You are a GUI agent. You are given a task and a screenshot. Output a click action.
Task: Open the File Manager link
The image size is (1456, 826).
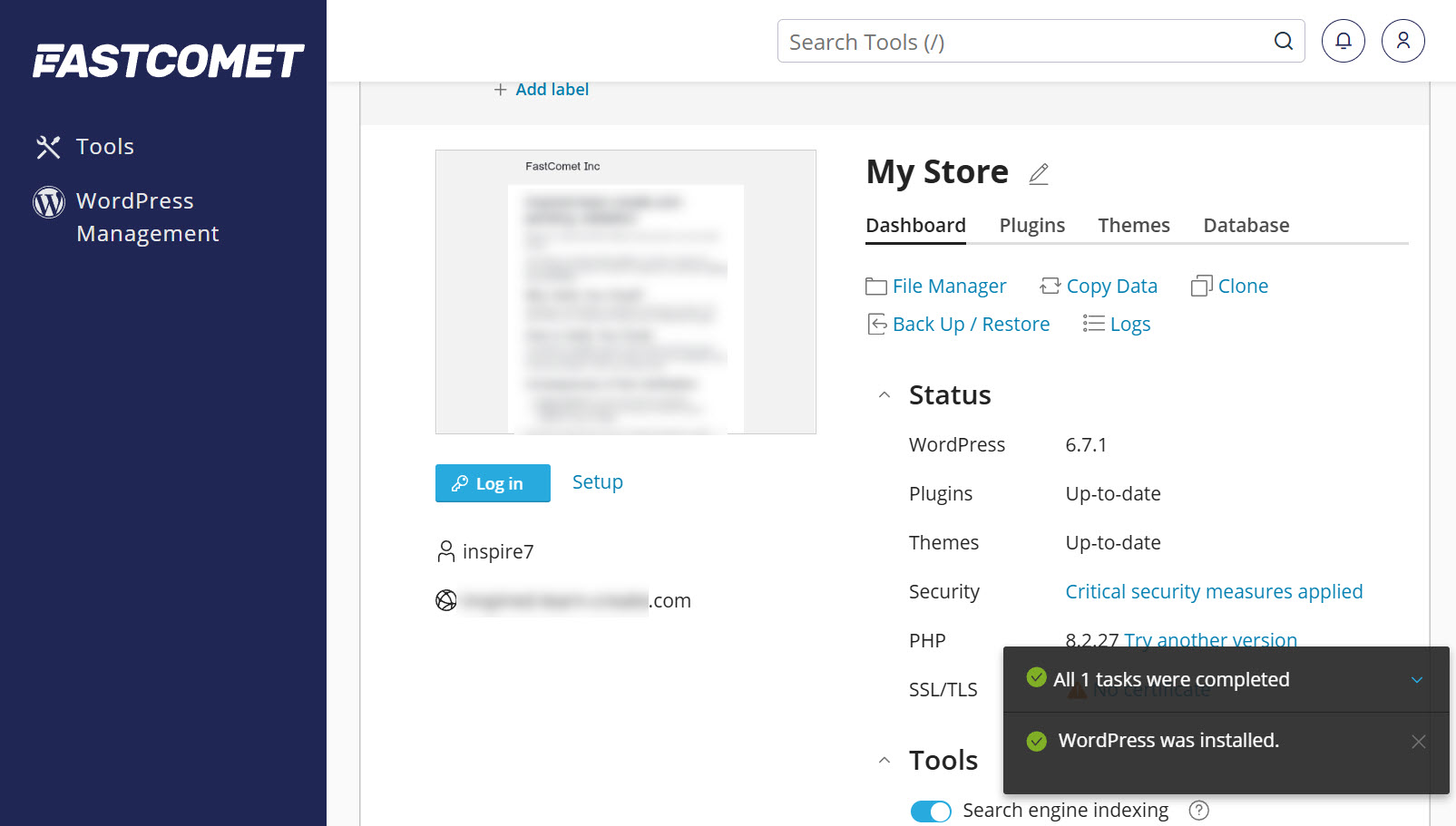950,287
